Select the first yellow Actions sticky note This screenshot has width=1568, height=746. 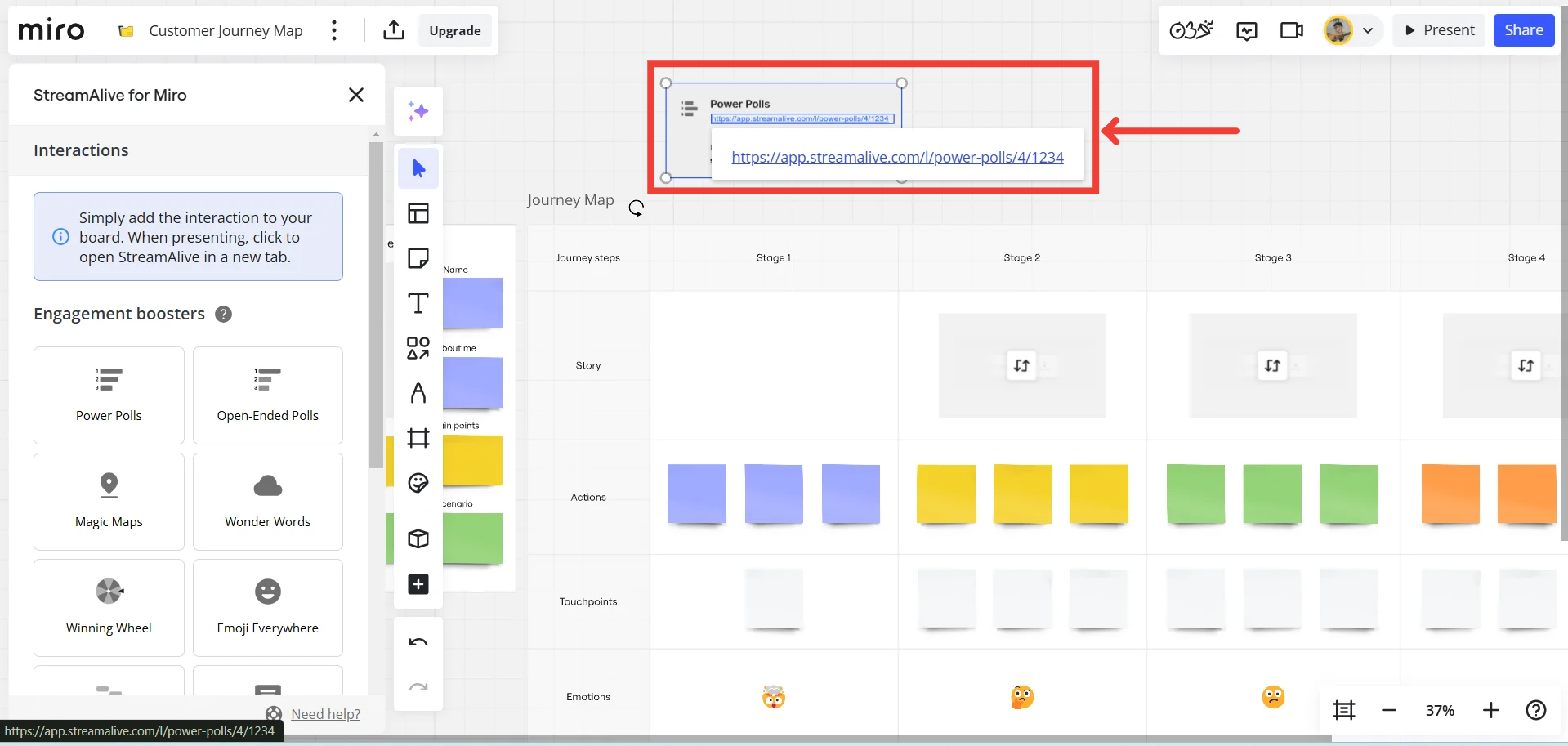coord(946,494)
